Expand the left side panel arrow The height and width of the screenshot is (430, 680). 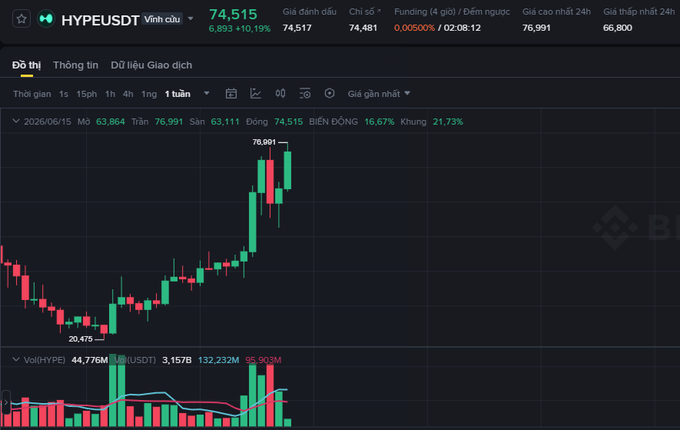pos(6,402)
